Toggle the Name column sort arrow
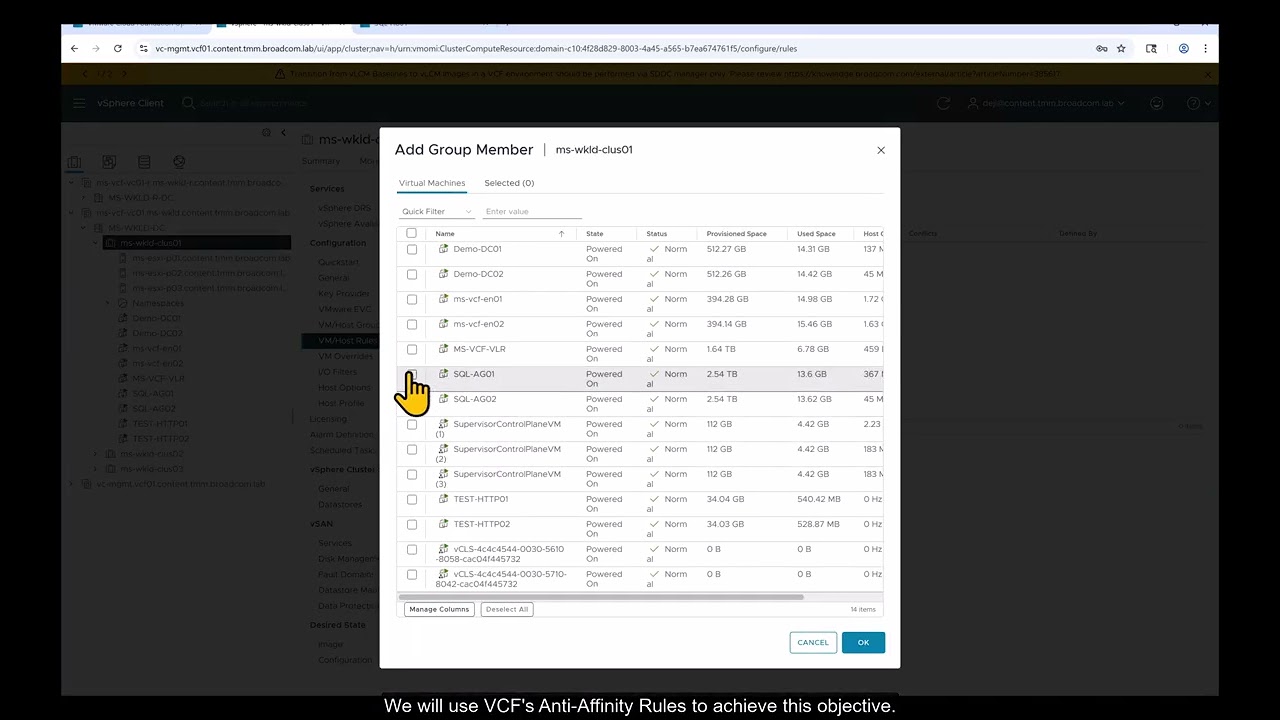 (x=561, y=234)
